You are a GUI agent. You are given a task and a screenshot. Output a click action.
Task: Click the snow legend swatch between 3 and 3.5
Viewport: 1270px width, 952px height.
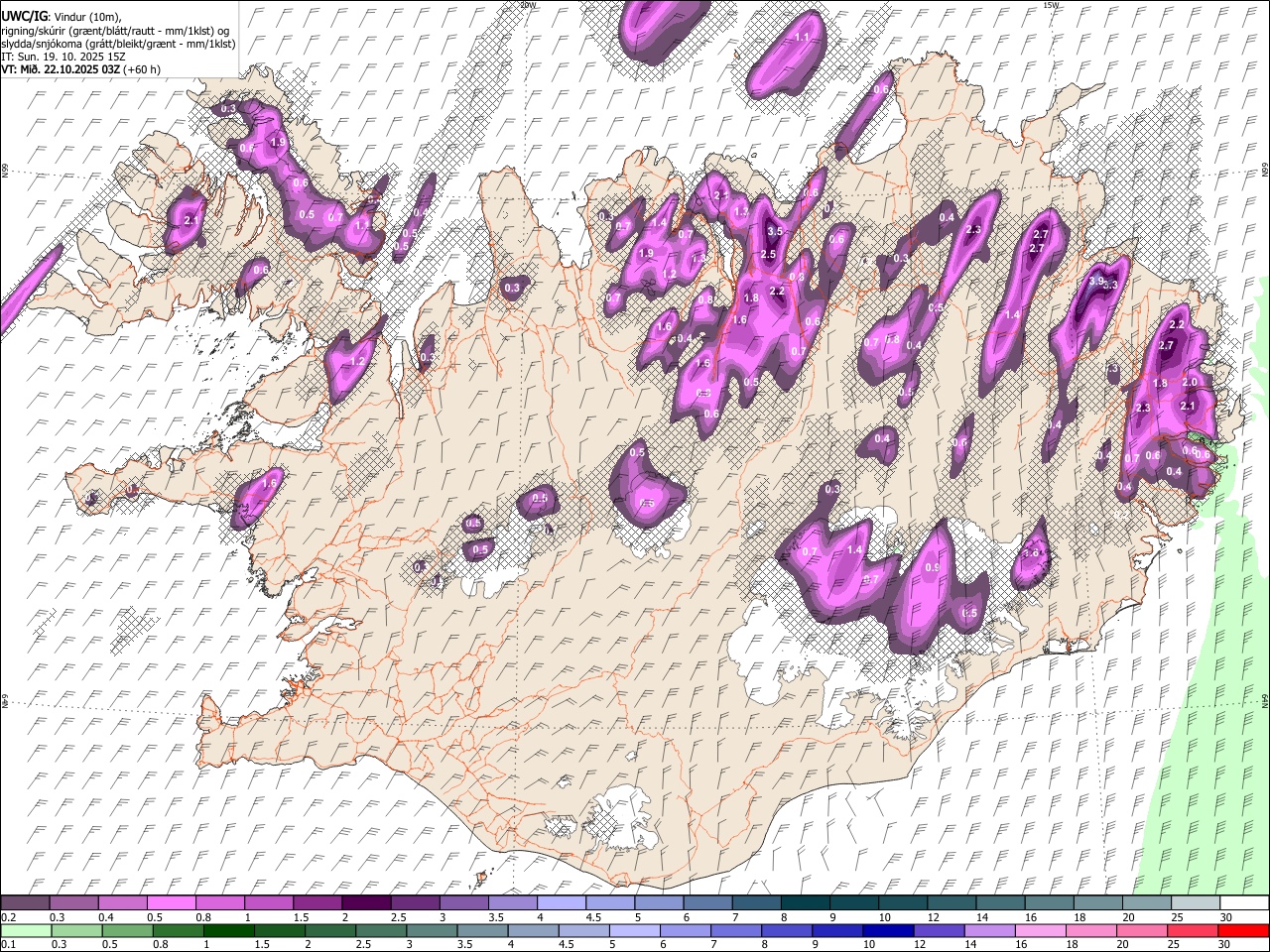pos(462,902)
